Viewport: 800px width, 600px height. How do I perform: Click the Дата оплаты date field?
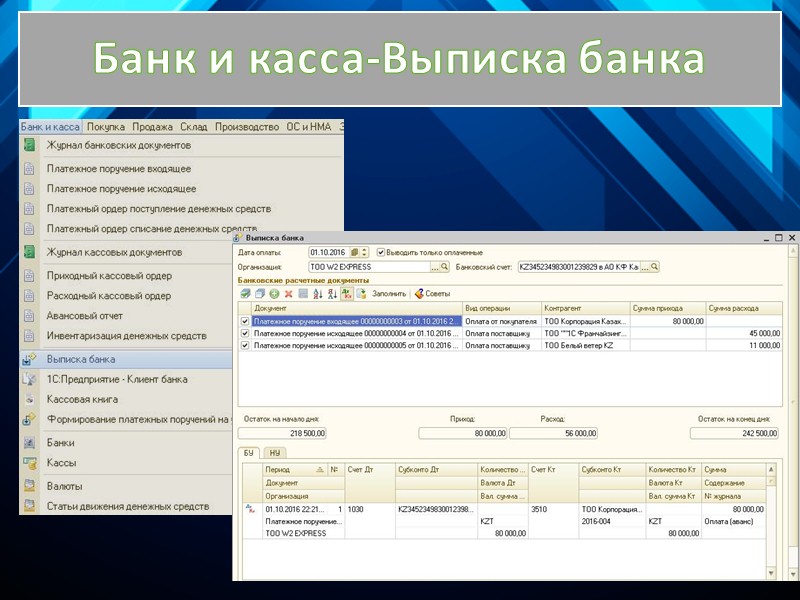[x=329, y=253]
